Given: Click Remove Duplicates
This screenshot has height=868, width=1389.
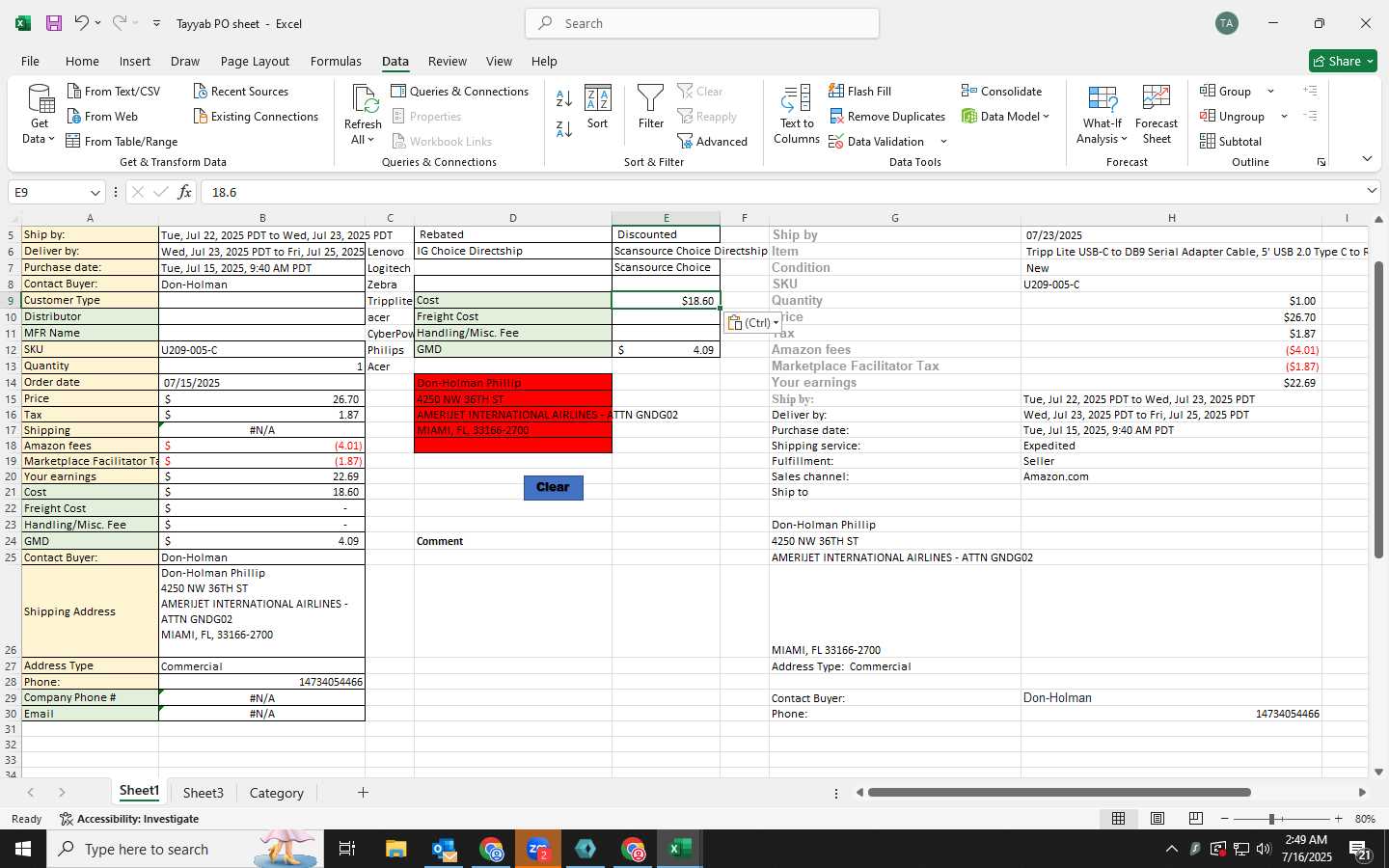Looking at the screenshot, I should coord(886,117).
